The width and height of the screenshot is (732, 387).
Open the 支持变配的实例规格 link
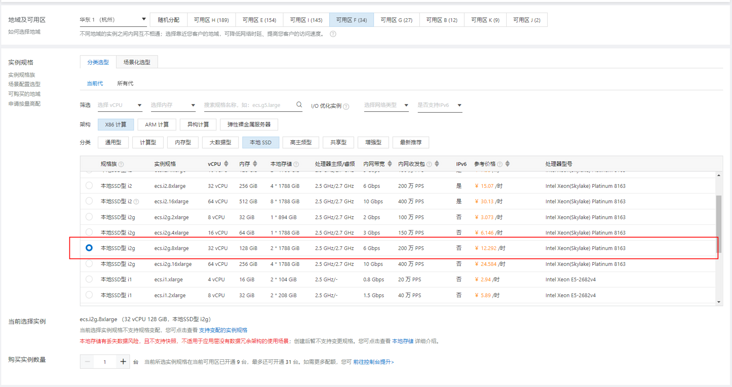tap(223, 330)
